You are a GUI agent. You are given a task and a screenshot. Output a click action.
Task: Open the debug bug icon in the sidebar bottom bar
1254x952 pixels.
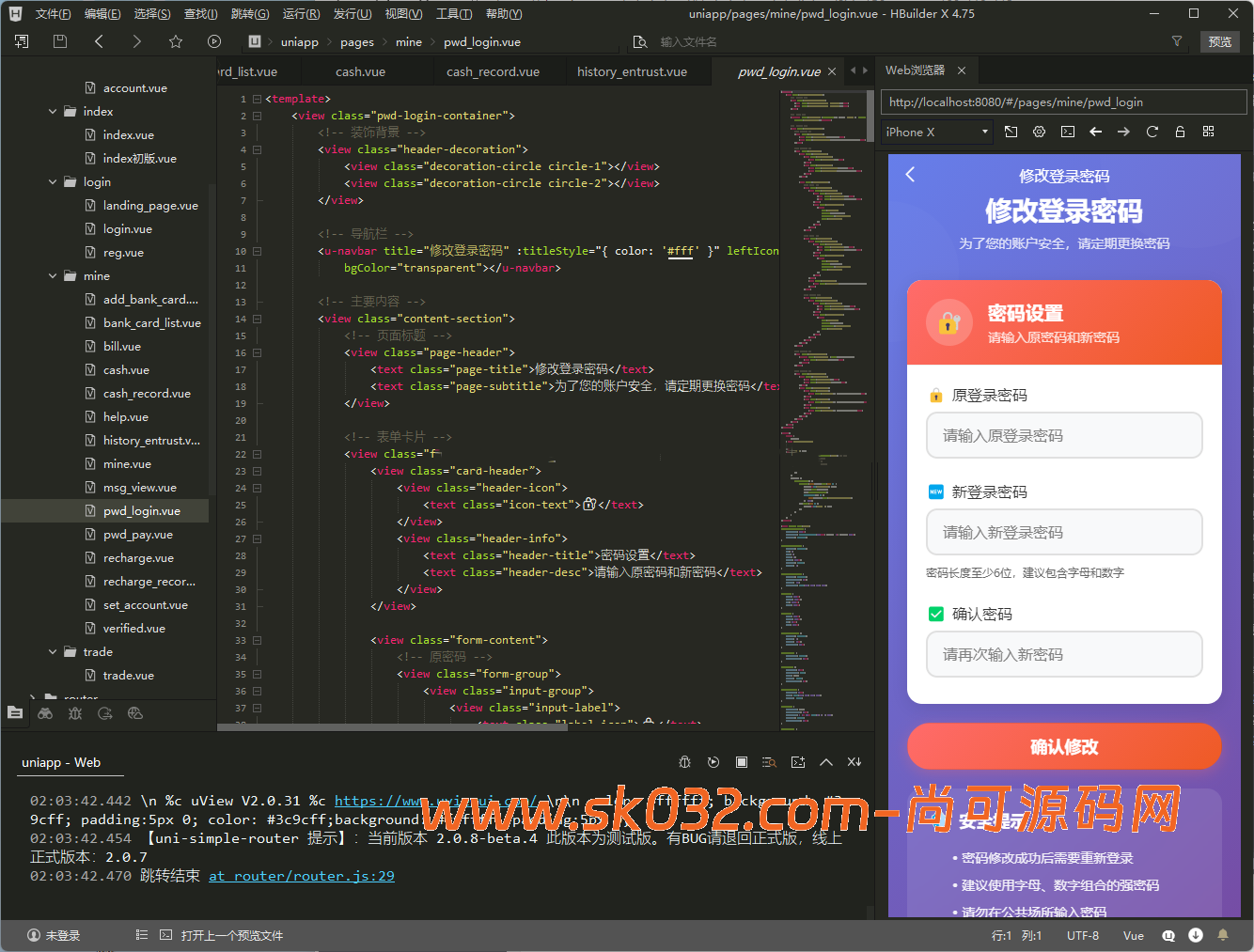[75, 713]
